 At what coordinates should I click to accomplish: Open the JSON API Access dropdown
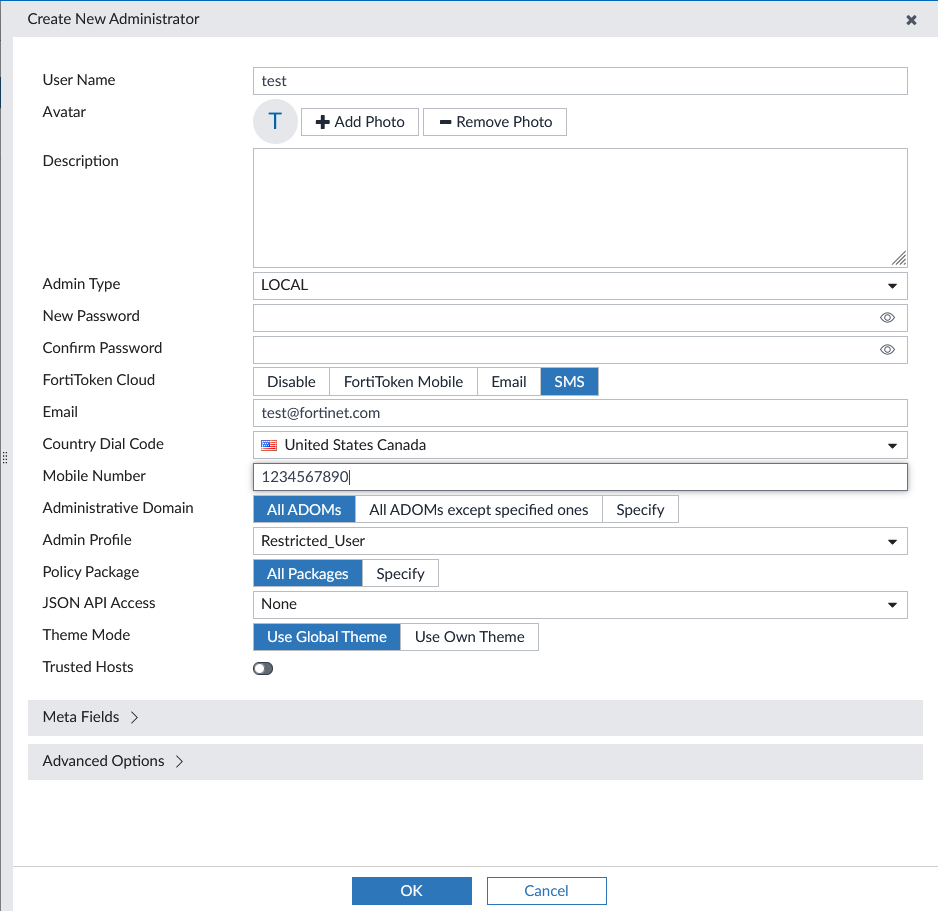580,605
